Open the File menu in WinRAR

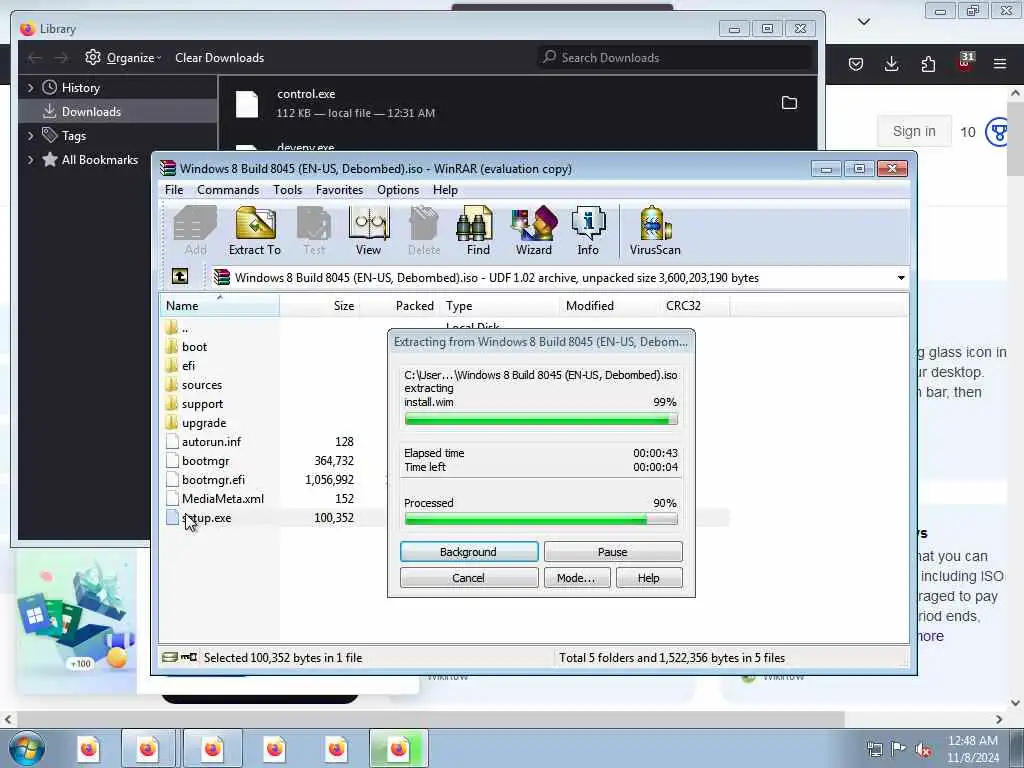tap(174, 190)
